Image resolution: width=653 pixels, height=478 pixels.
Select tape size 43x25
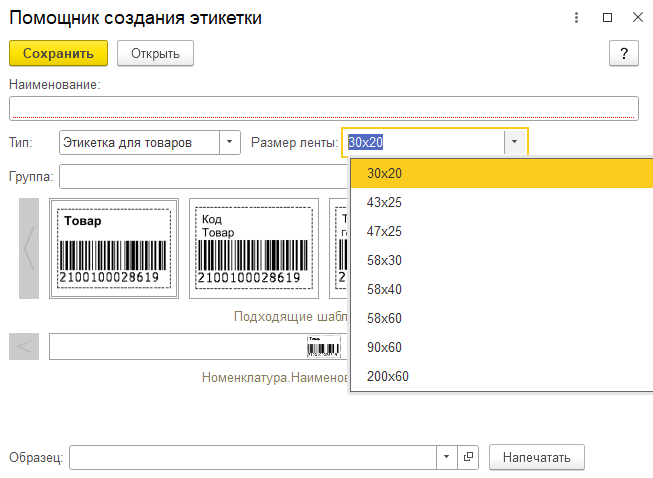pyautogui.click(x=384, y=202)
